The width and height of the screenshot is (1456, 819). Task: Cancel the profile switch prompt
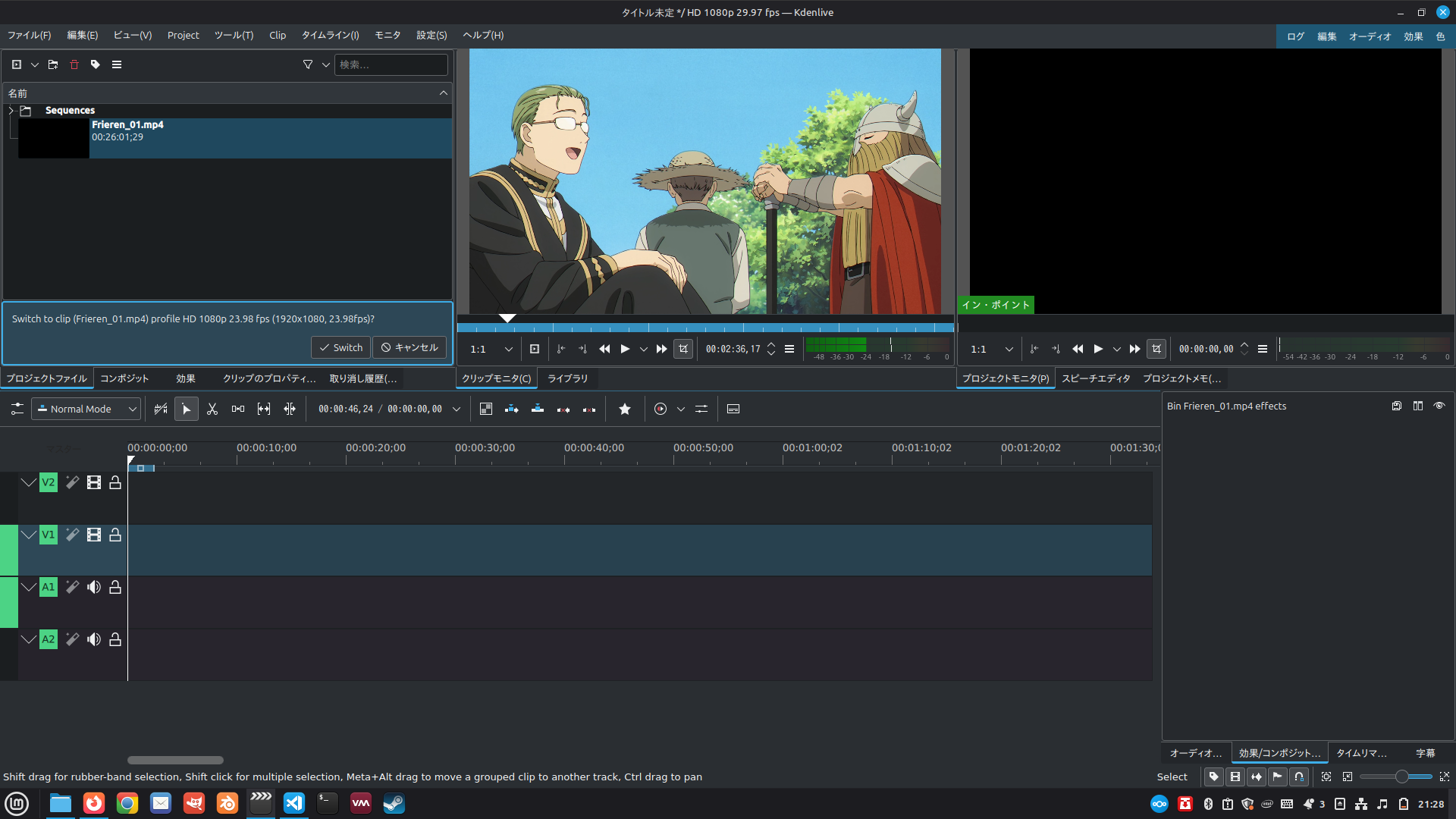point(409,347)
